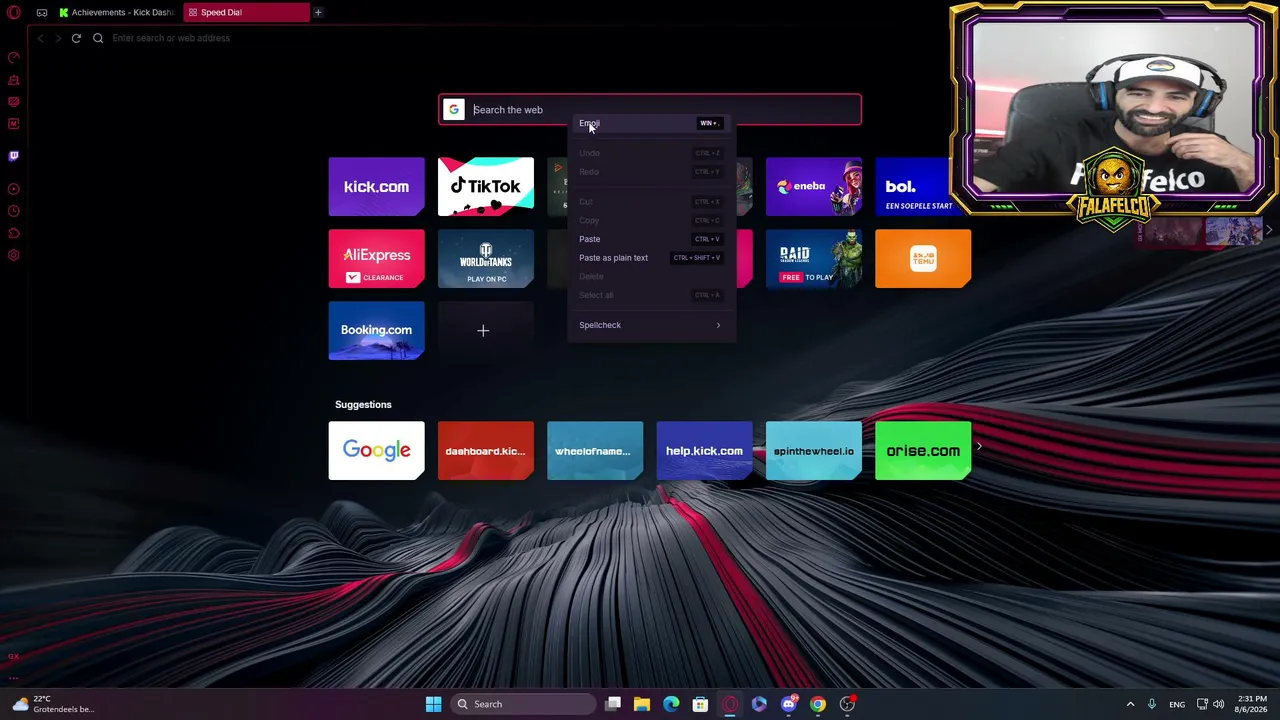Expand the Spellcheck submenu

650,325
